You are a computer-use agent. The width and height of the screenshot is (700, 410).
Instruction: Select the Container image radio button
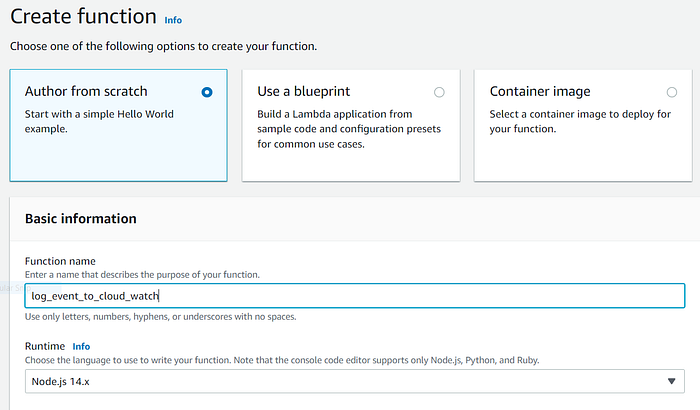(x=671, y=92)
